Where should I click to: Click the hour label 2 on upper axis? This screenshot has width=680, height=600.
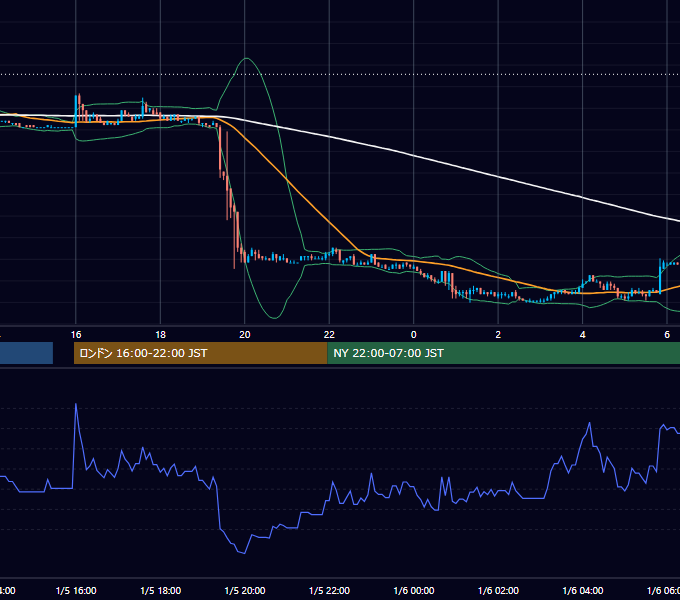click(498, 335)
